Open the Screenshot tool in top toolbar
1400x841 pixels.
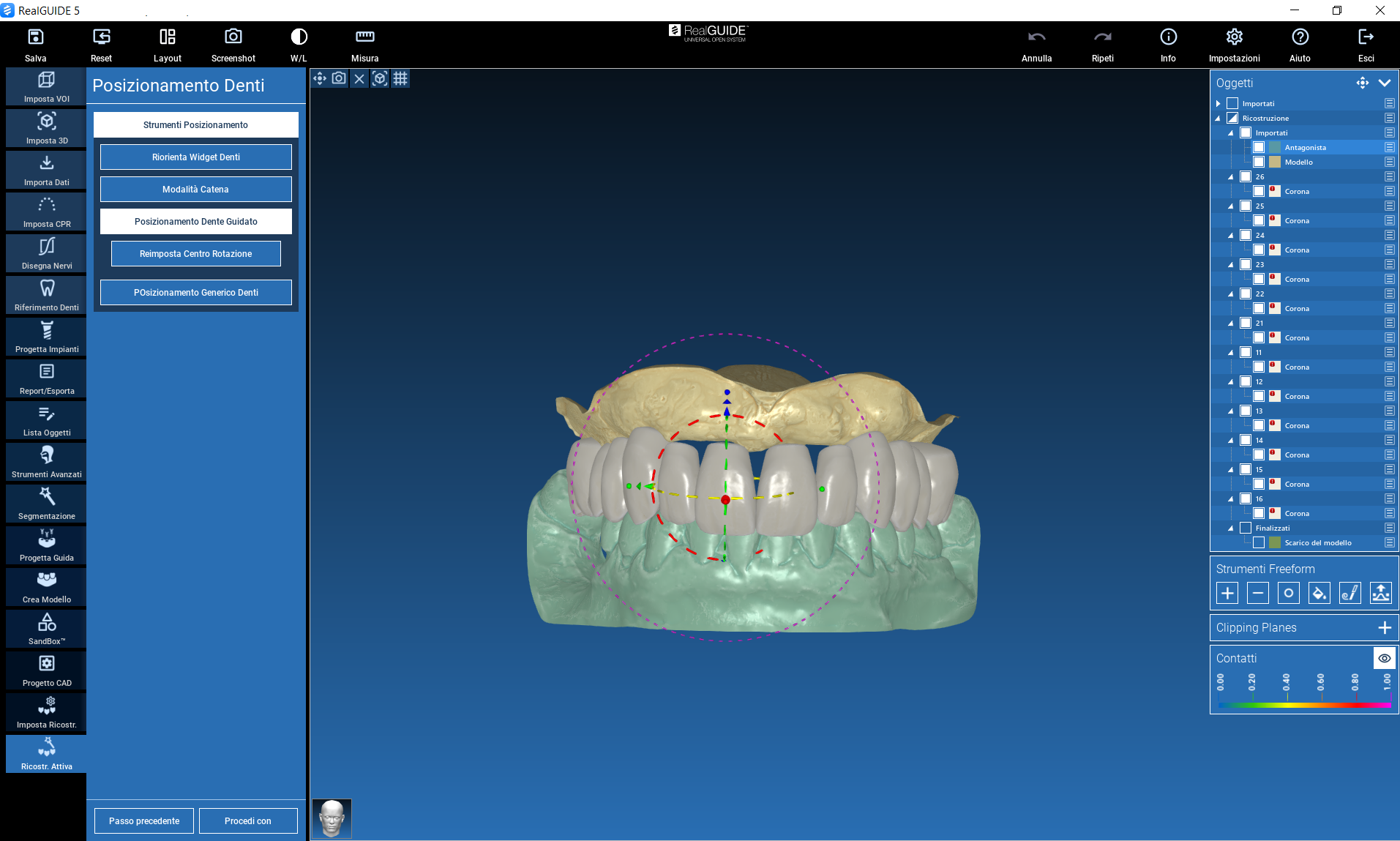coord(233,45)
